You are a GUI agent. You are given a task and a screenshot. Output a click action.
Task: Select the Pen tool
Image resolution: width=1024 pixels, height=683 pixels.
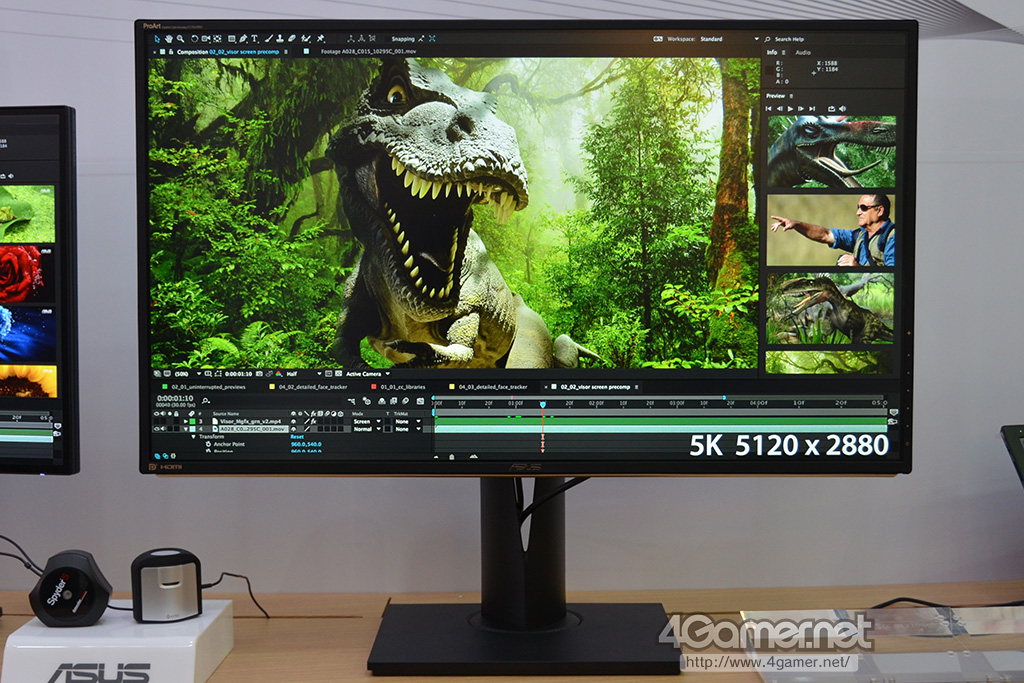pyautogui.click(x=244, y=39)
